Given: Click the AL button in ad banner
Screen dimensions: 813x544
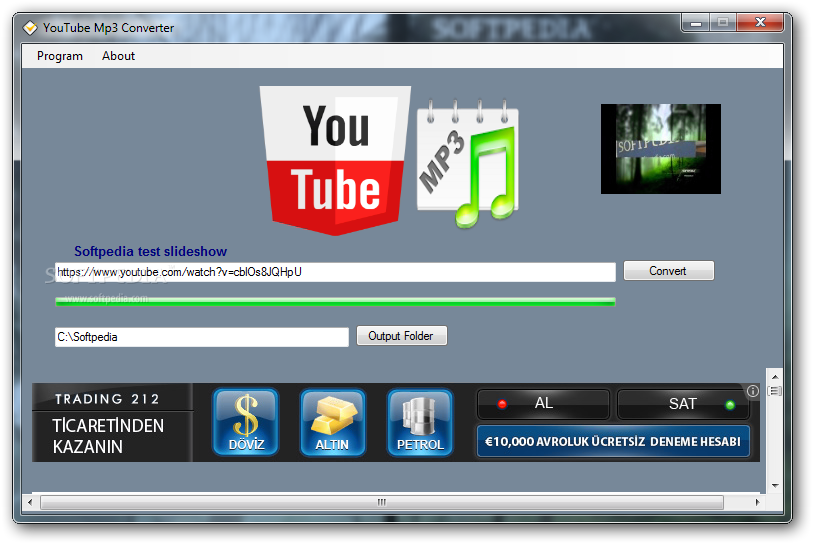Looking at the screenshot, I should click(x=543, y=404).
